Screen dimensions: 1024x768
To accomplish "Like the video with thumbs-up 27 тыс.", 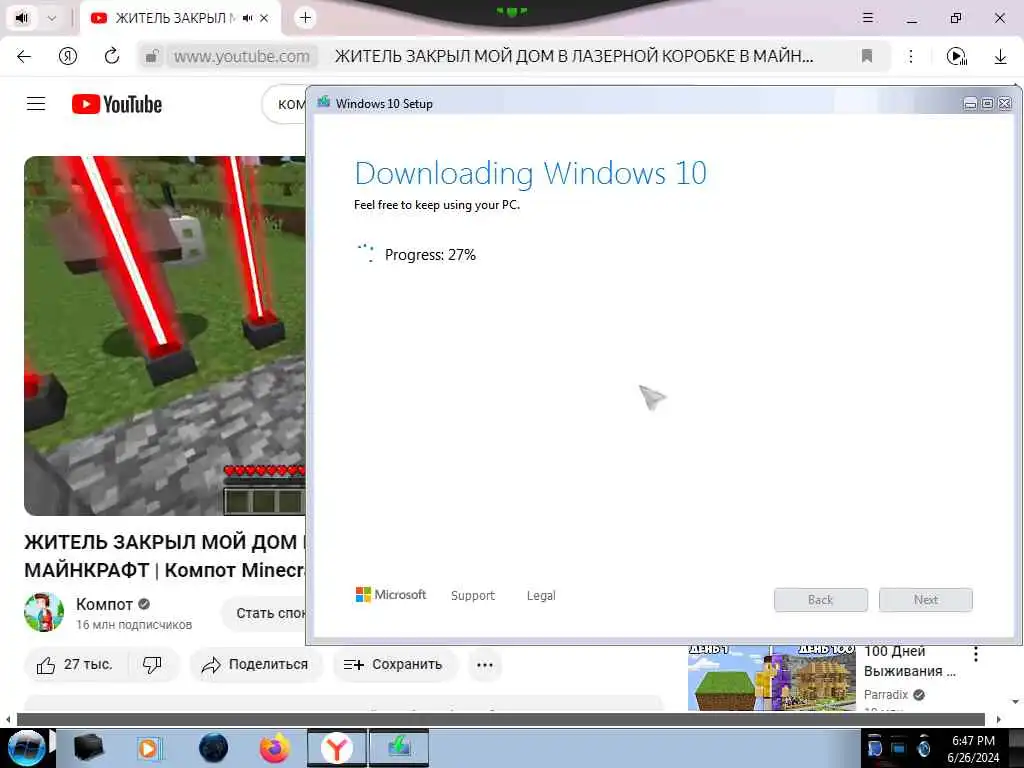I will (76, 665).
